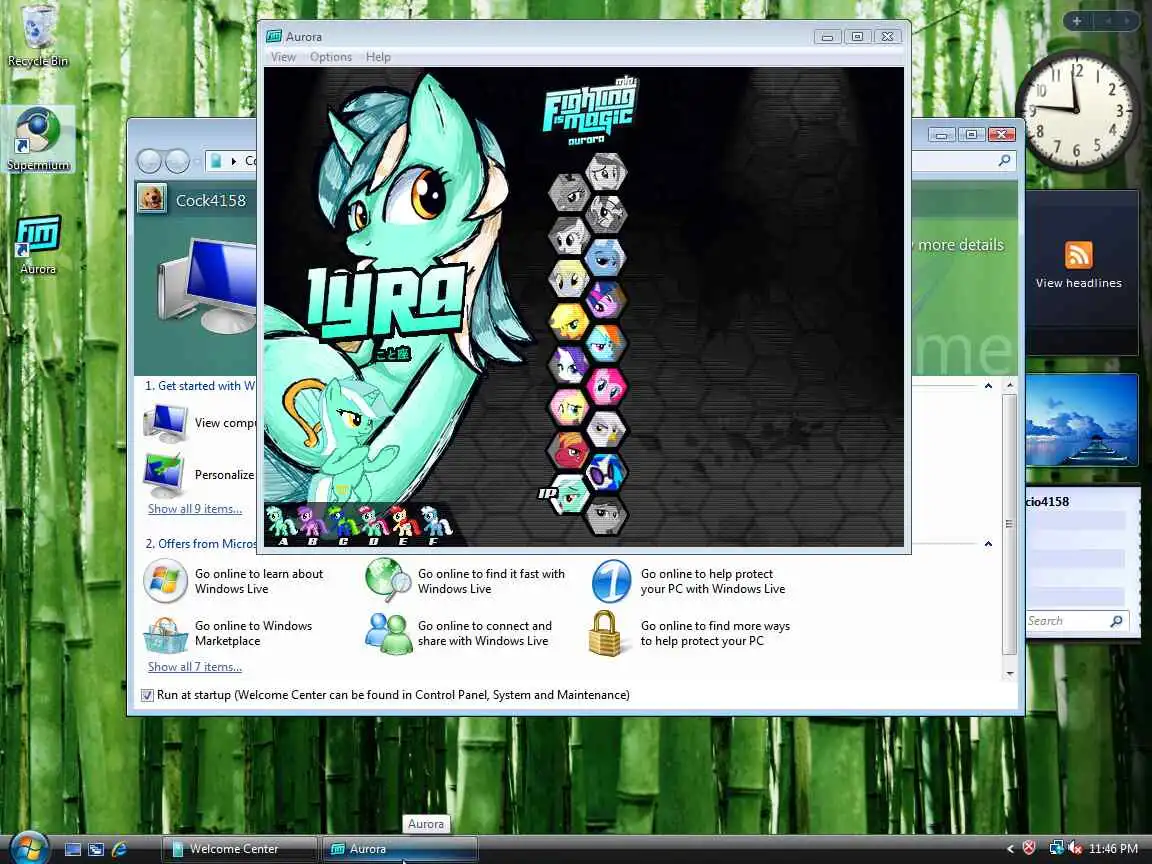Collapse the Get started with Windows section

(x=988, y=386)
